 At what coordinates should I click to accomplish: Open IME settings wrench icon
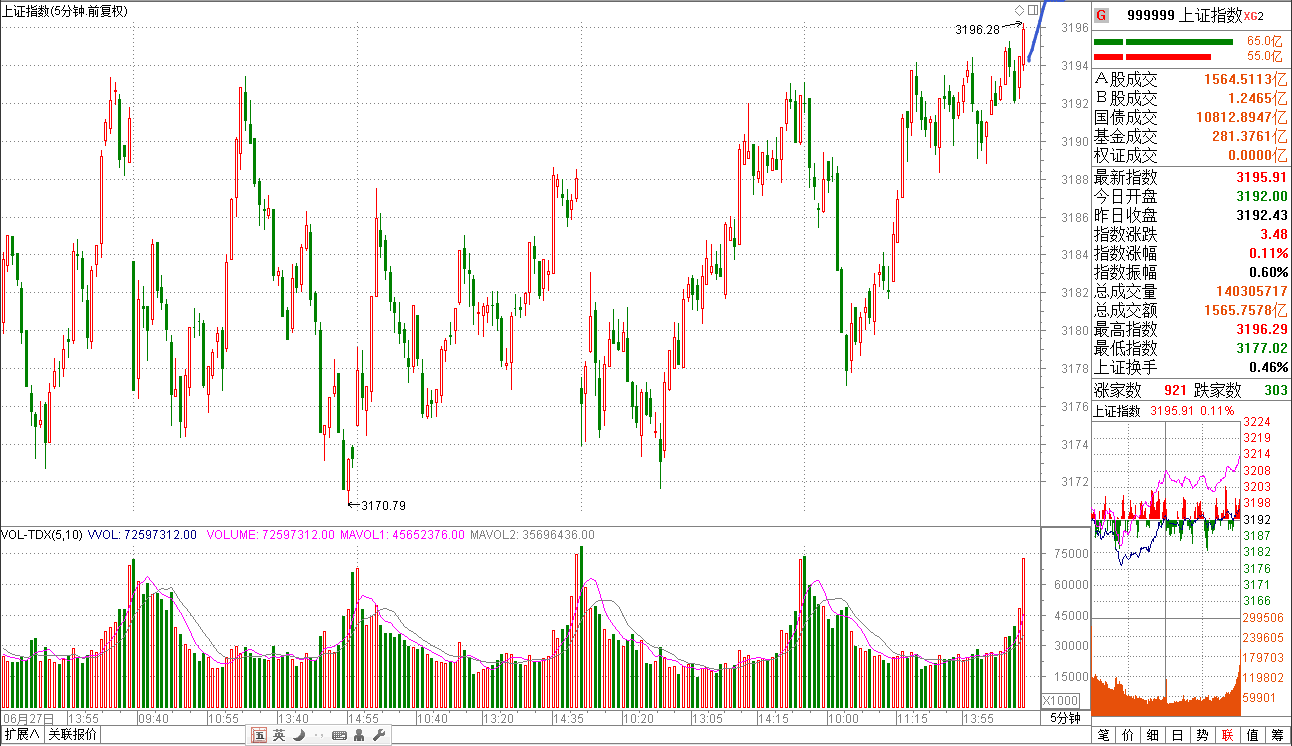[x=379, y=735]
